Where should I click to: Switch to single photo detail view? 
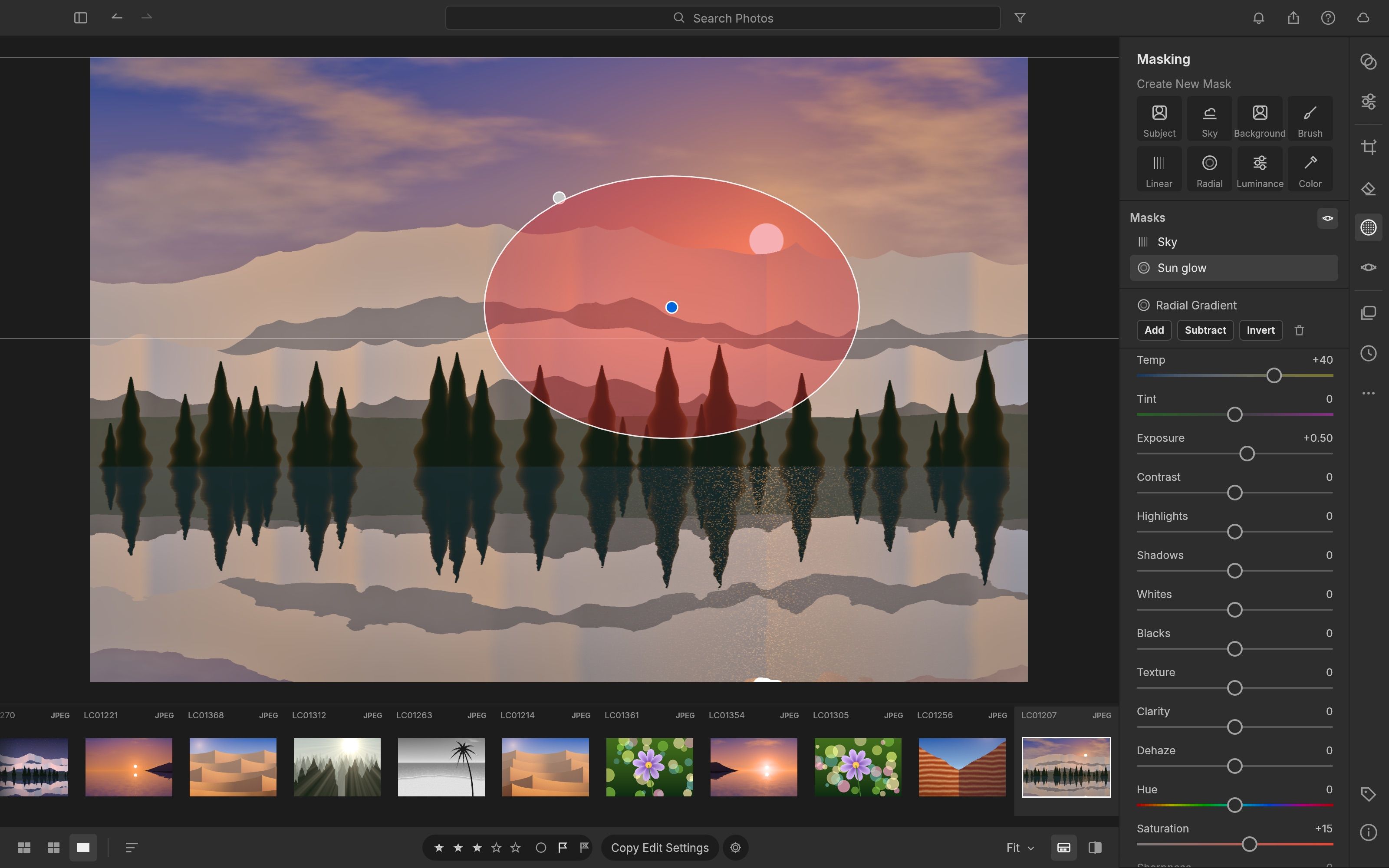click(x=83, y=848)
